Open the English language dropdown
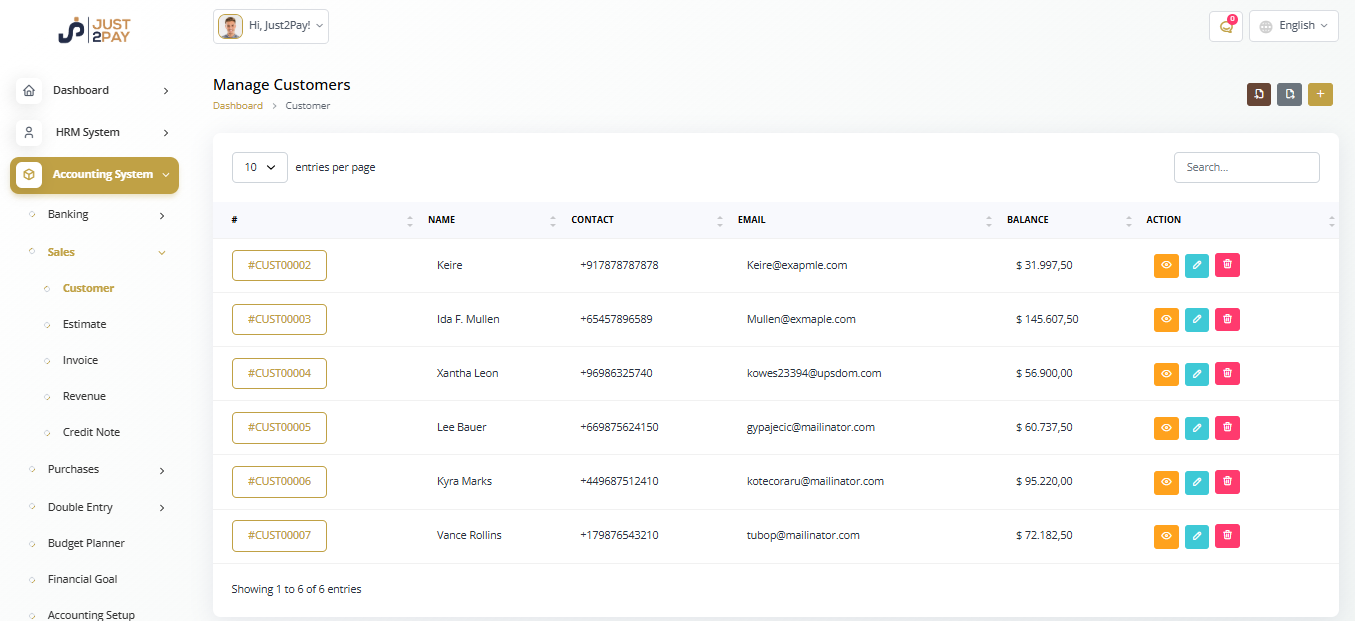Viewport: 1355px width, 621px height. (x=1293, y=26)
